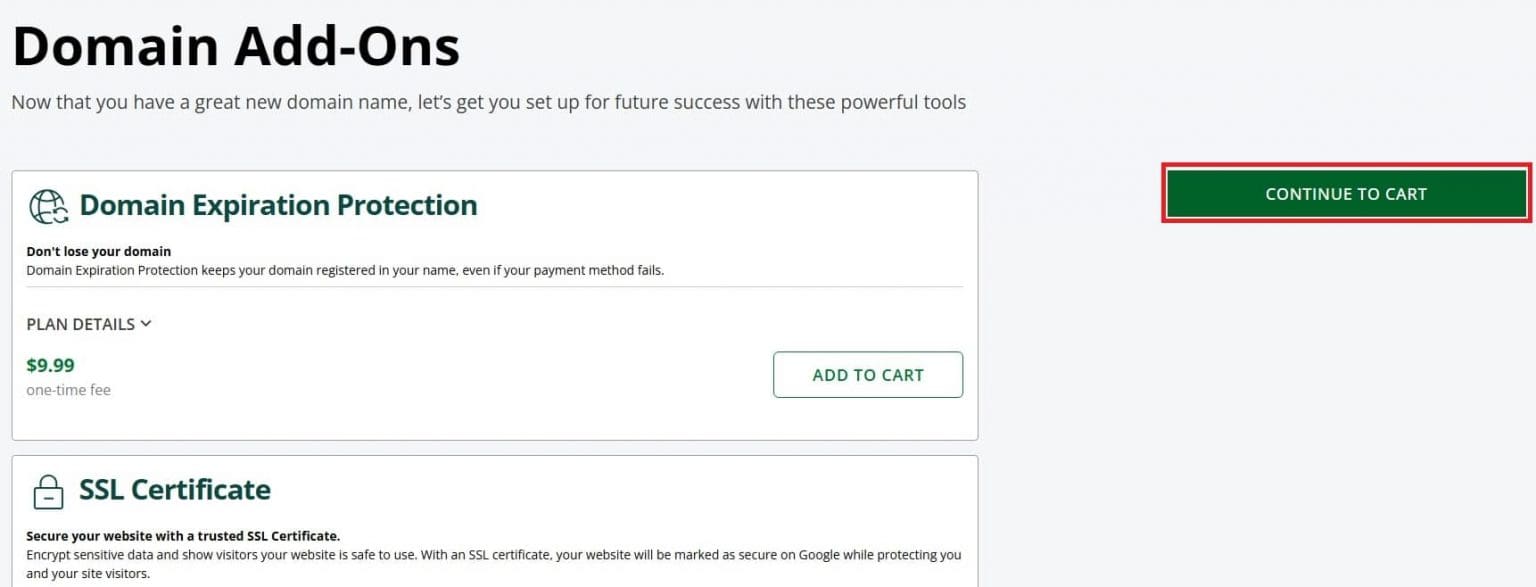
Task: Click the one-time fee label
Action: (68, 390)
